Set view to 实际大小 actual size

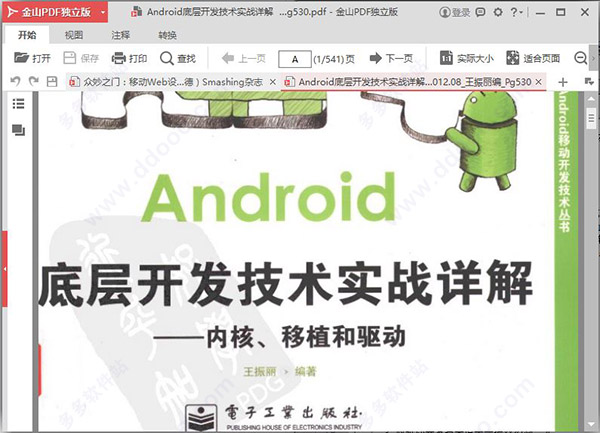coord(466,58)
